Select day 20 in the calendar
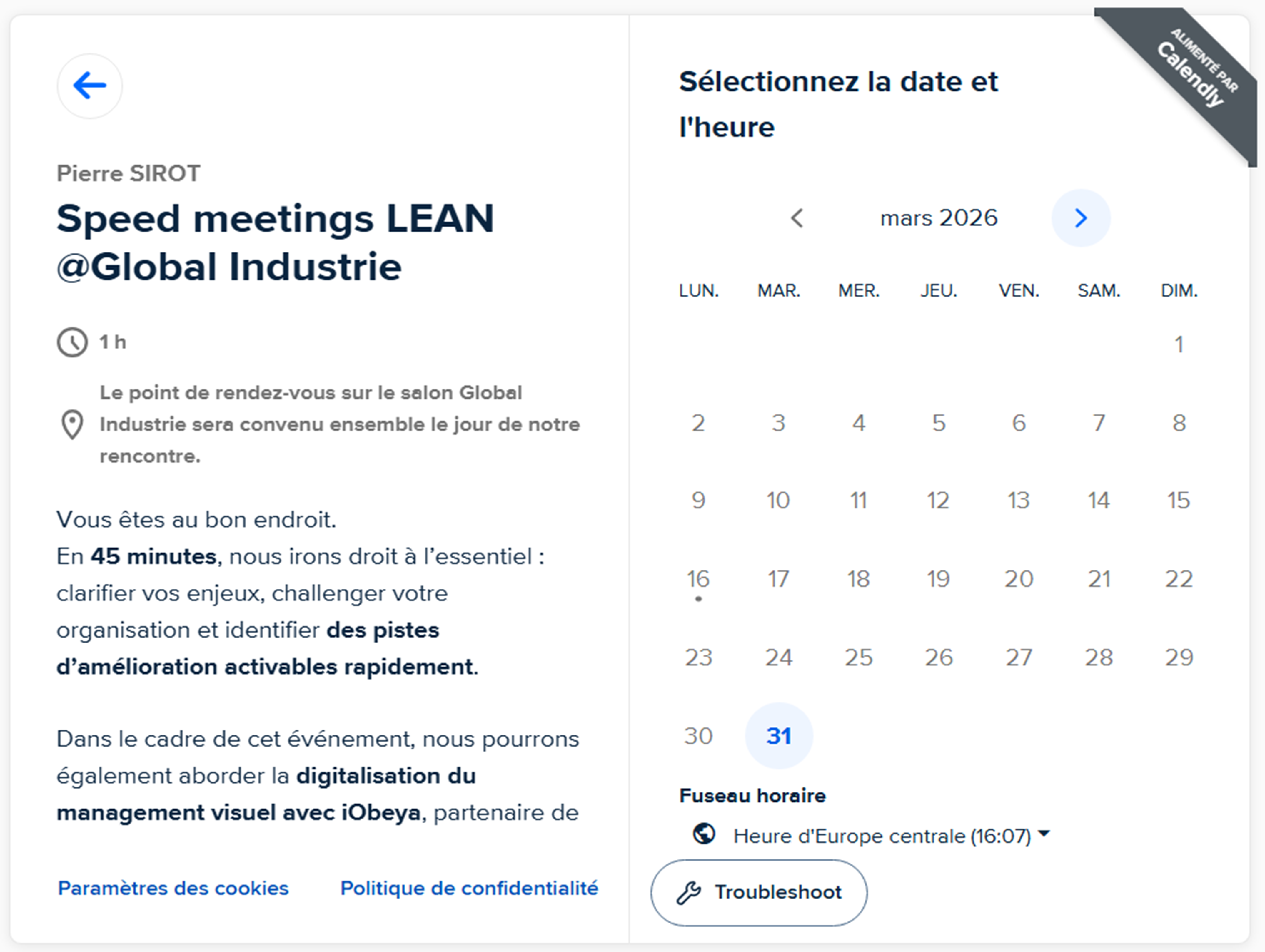The height and width of the screenshot is (952, 1265). (1019, 579)
